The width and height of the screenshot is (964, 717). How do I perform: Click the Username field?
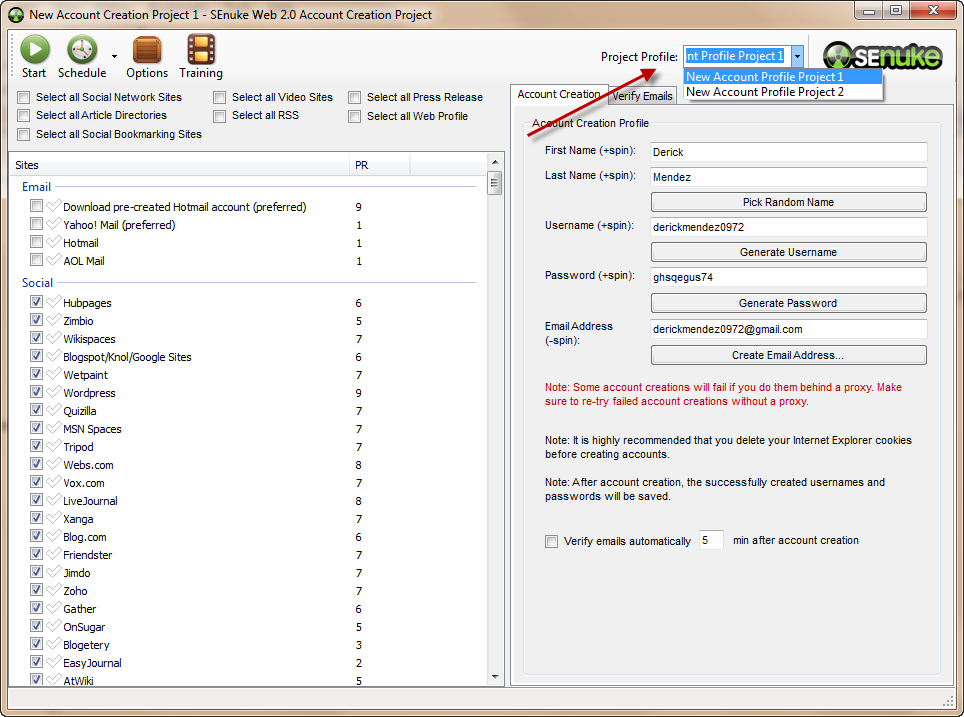788,227
